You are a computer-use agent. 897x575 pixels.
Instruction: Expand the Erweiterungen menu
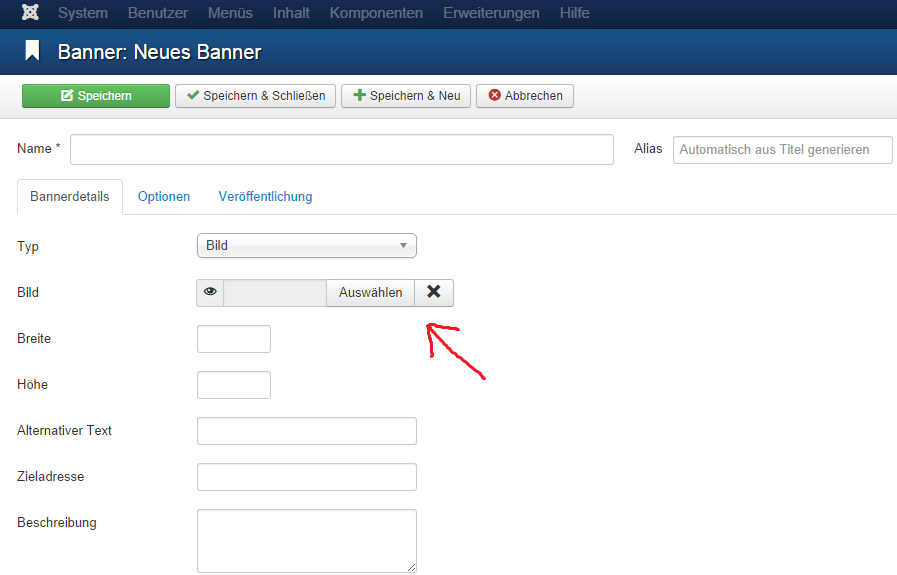491,13
